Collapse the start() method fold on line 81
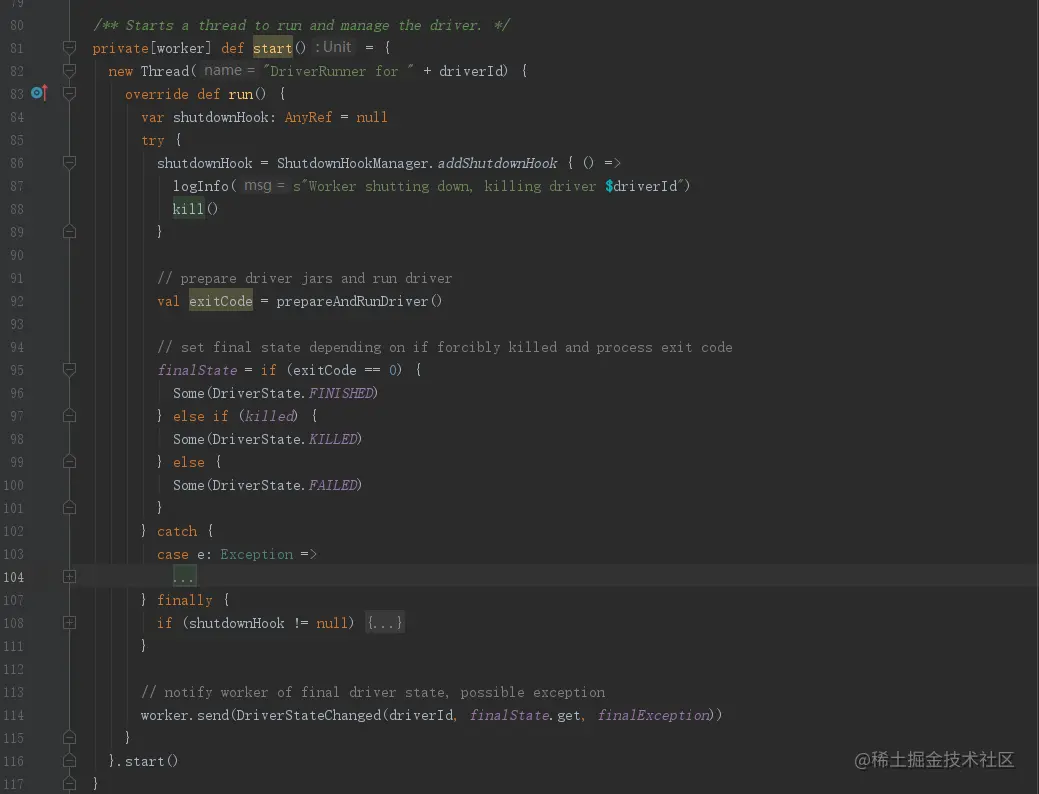 pos(69,47)
